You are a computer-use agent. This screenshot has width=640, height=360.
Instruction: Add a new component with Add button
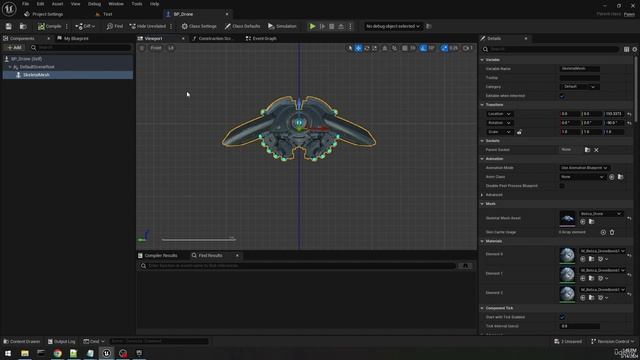click(14, 48)
